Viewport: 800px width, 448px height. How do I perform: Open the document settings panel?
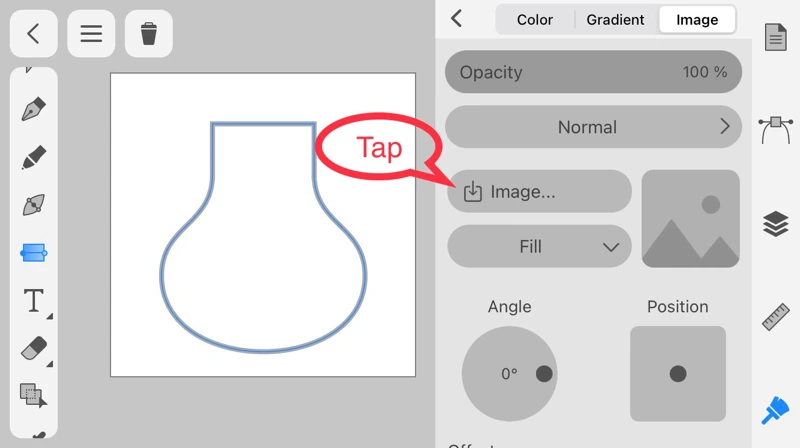pos(776,39)
